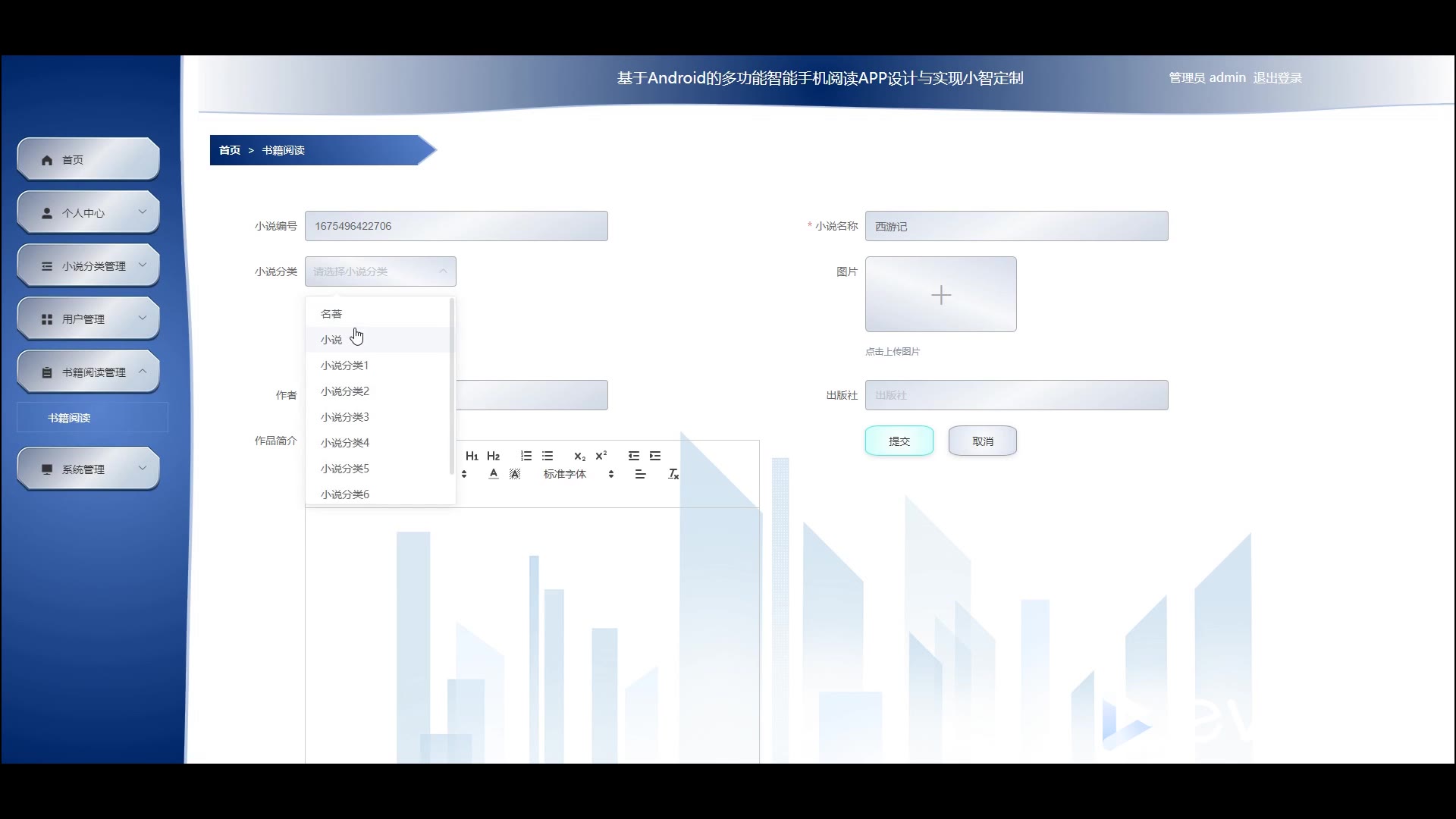Select 小说分类2 from the dropdown list

[x=345, y=391]
